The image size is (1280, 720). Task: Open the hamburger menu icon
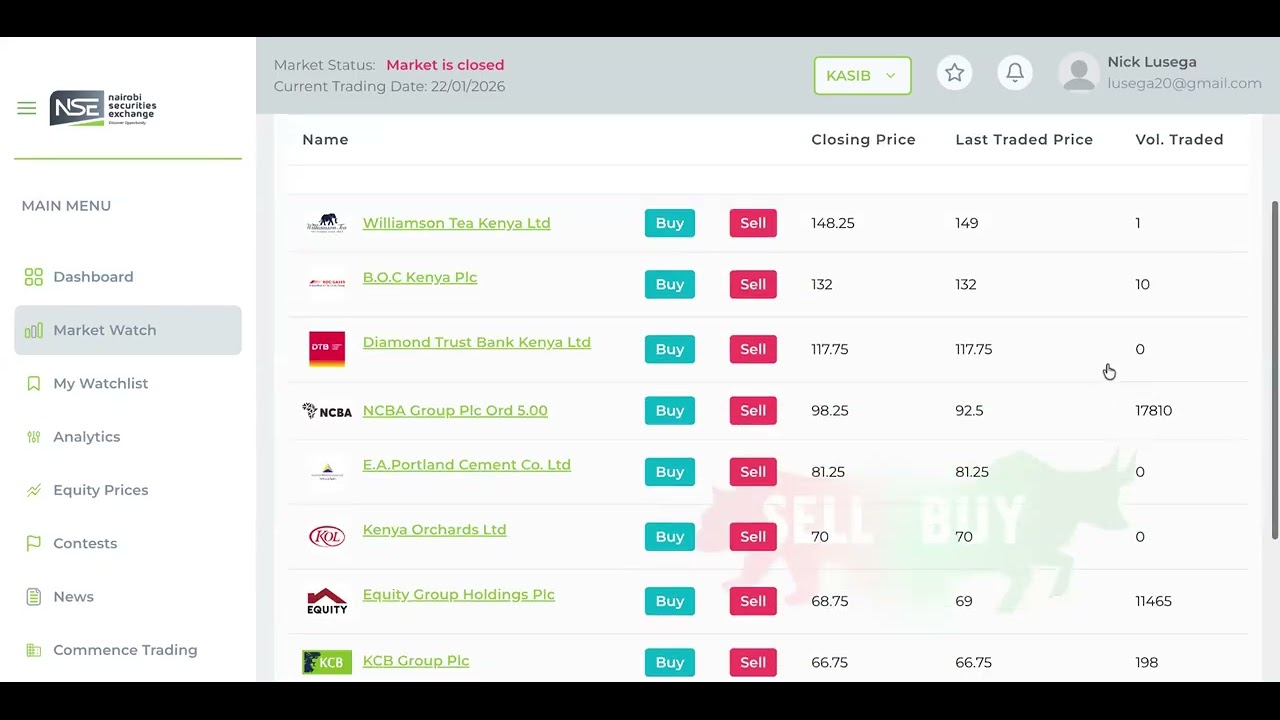27,108
